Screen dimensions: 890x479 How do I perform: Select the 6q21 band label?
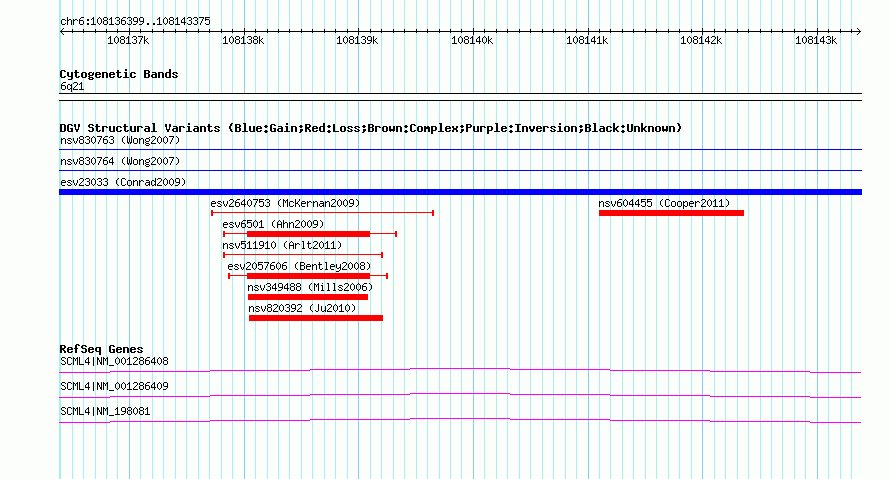click(x=72, y=86)
